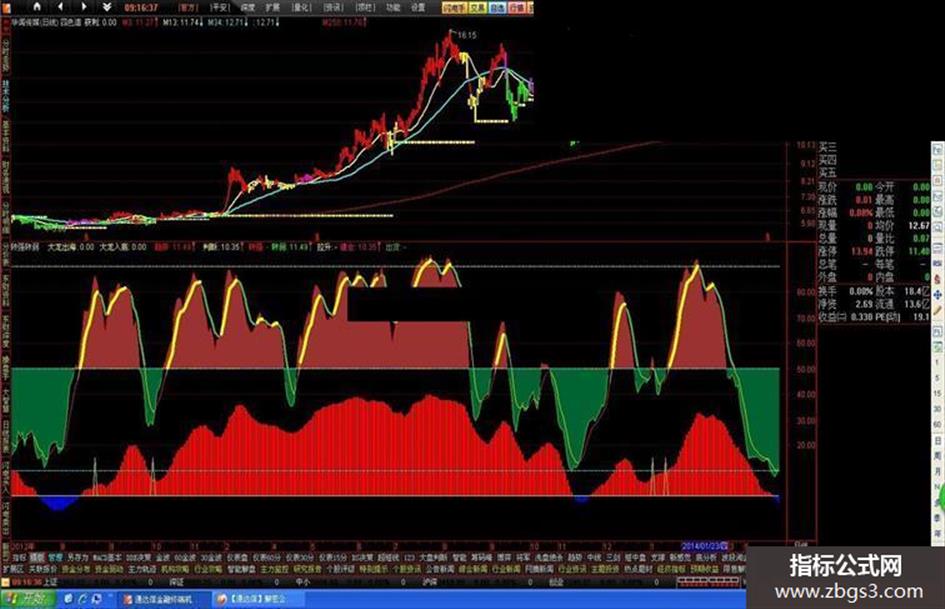Navigate back with the left arrow

(x=60, y=7)
